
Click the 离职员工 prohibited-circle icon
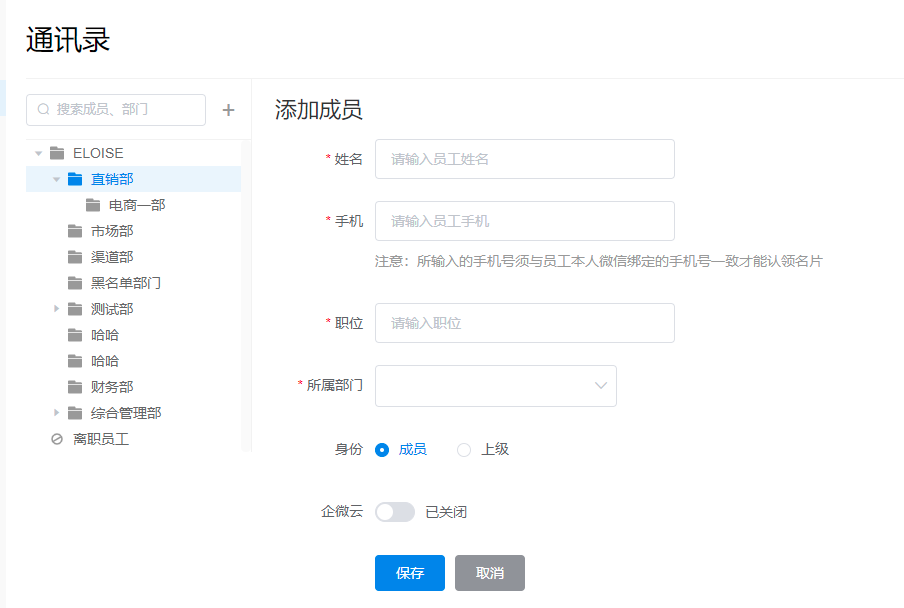[x=57, y=439]
